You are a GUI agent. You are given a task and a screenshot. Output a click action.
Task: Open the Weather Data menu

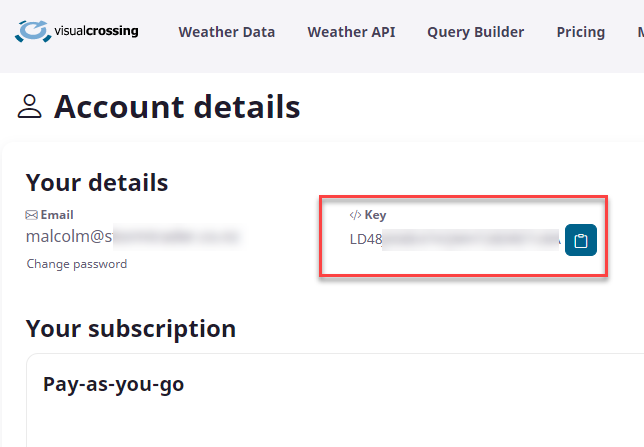(227, 32)
